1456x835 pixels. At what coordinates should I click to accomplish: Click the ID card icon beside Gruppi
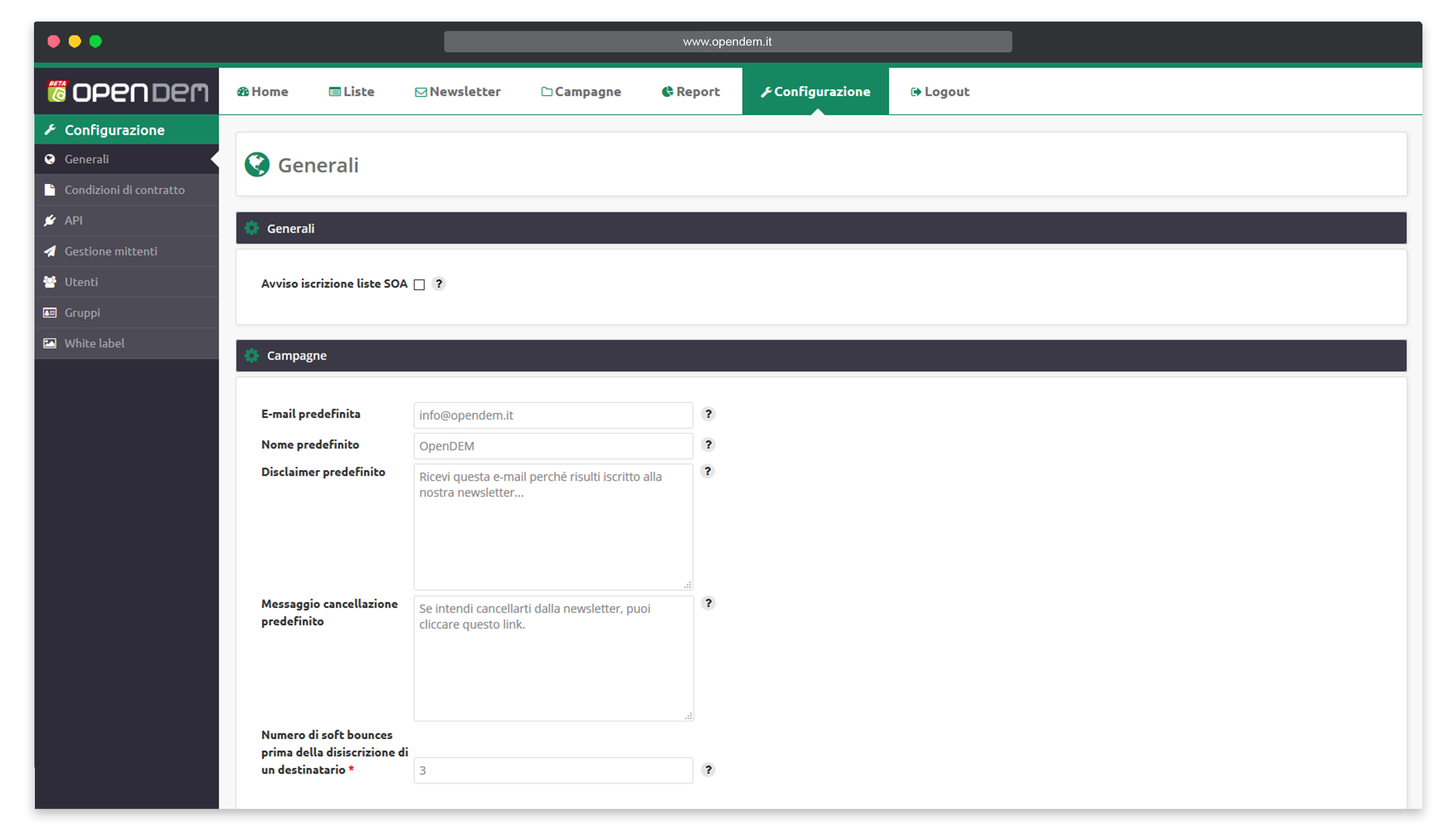coord(50,313)
